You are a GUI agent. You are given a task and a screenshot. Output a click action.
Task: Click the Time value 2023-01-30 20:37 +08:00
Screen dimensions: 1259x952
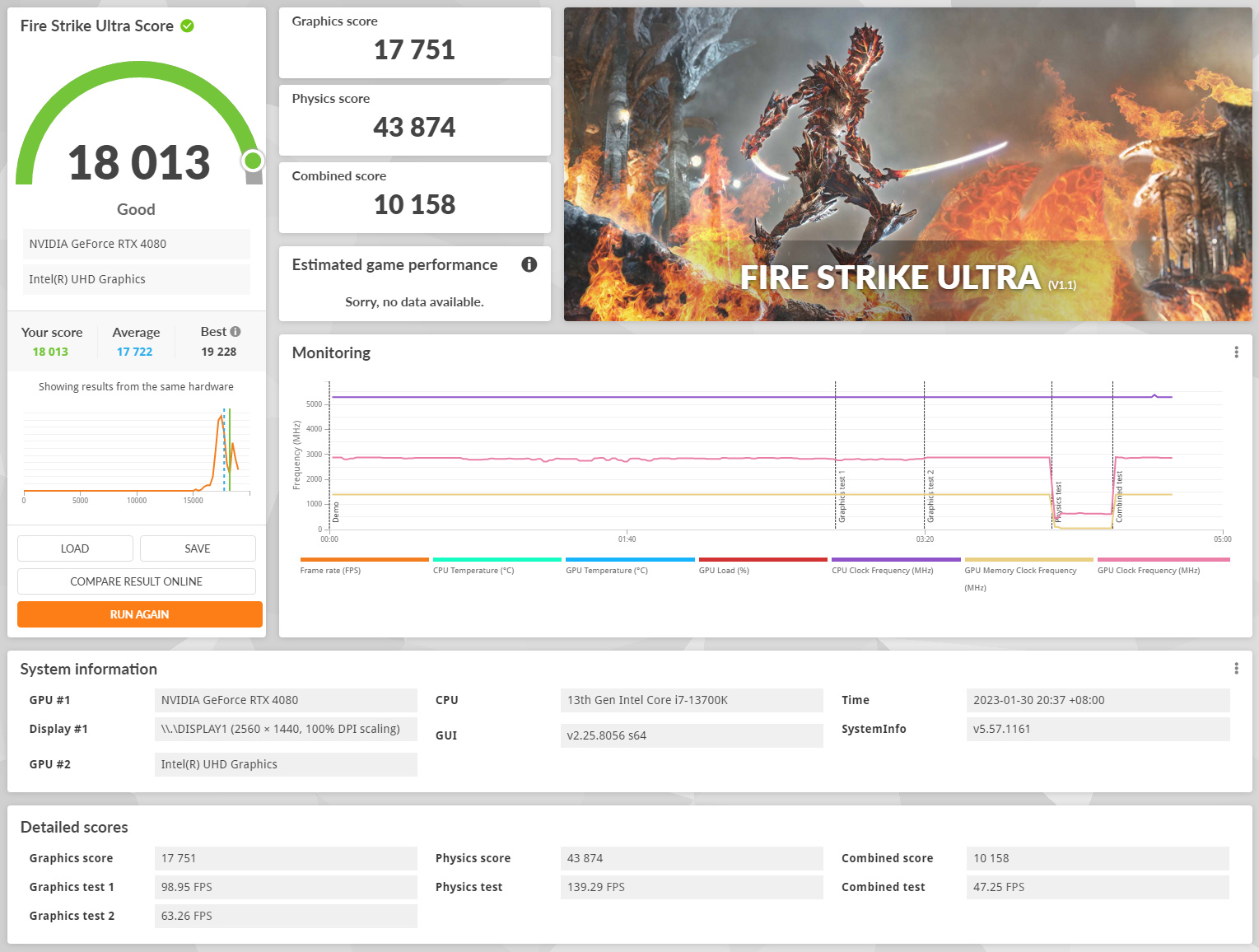1098,700
